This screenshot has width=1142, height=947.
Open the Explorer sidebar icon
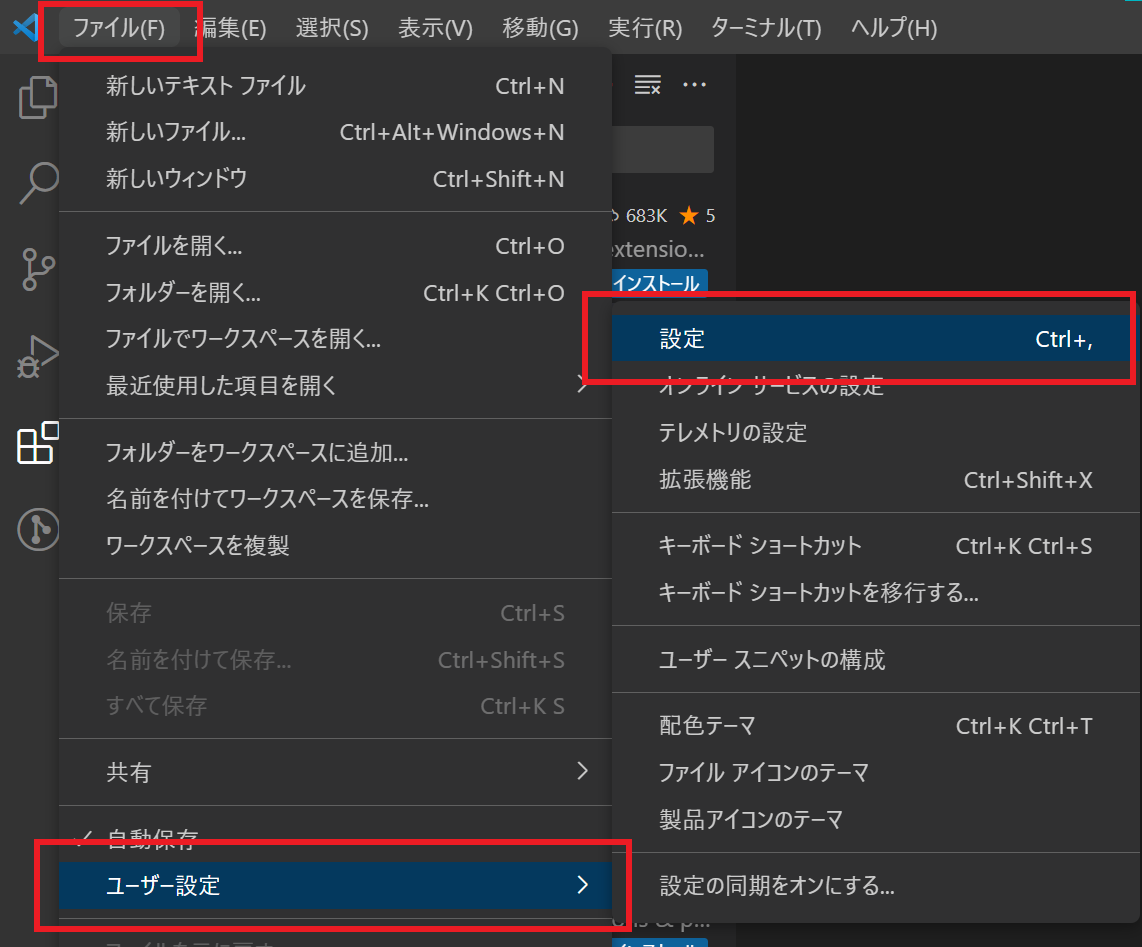(37, 97)
